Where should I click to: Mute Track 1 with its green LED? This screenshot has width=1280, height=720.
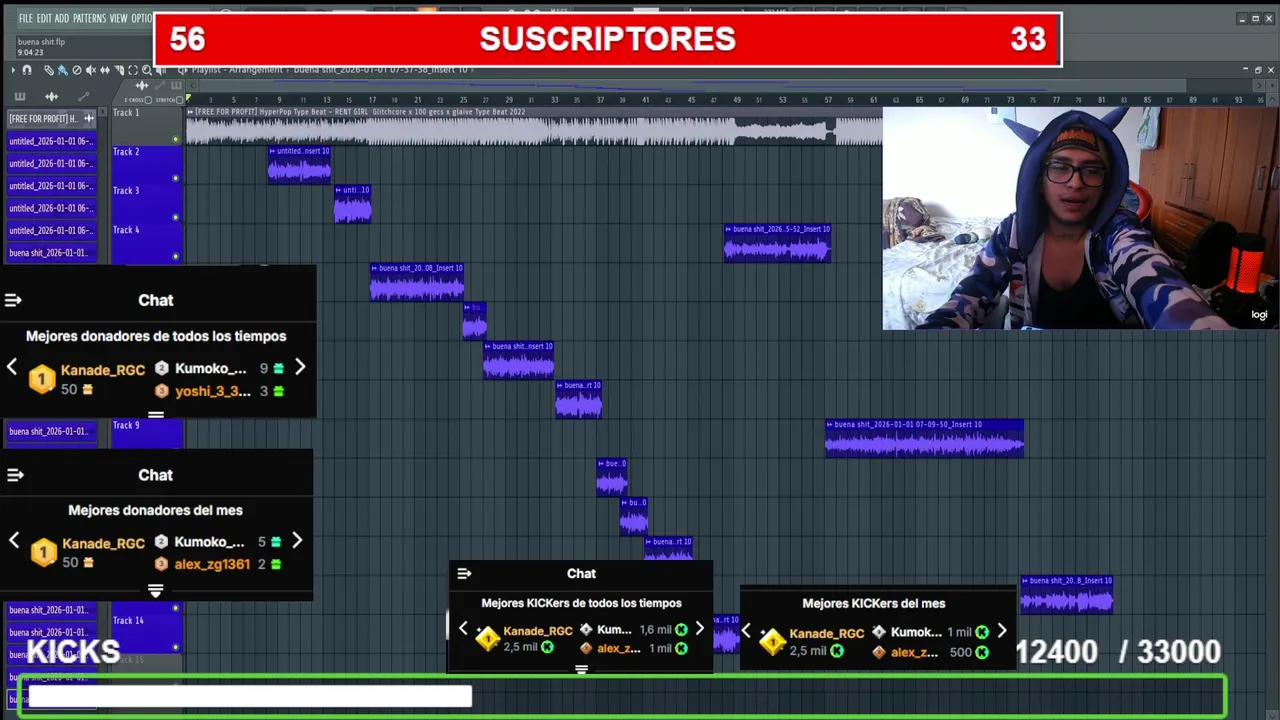[176, 139]
